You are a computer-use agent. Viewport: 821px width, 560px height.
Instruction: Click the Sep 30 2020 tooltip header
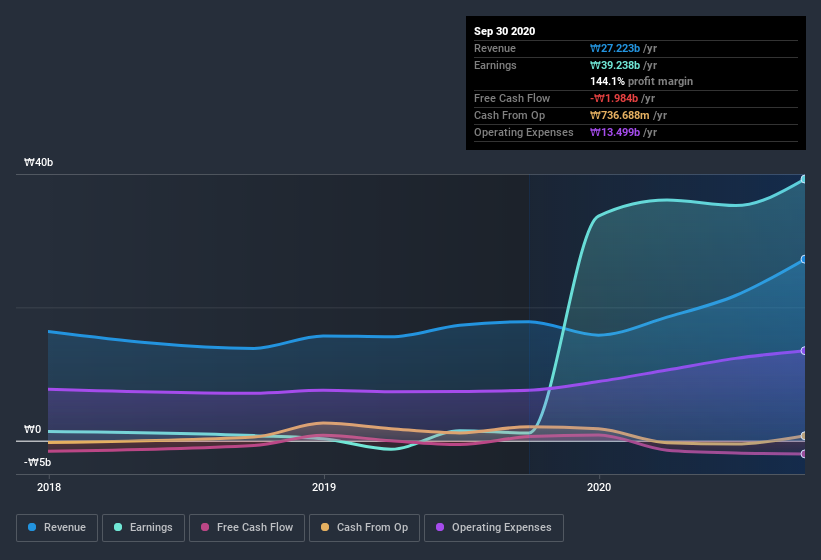505,31
